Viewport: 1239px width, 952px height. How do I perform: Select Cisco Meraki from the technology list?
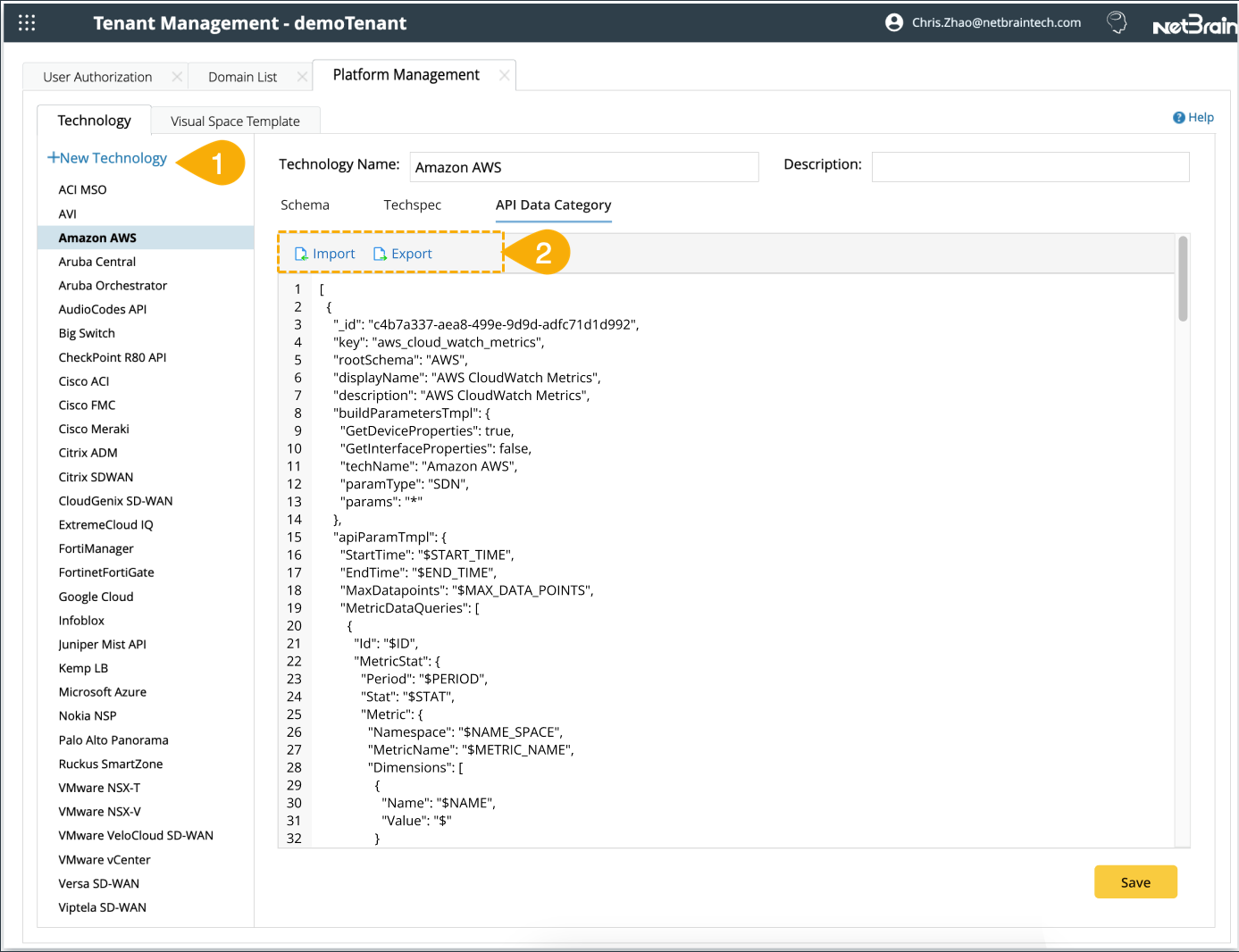[94, 429]
